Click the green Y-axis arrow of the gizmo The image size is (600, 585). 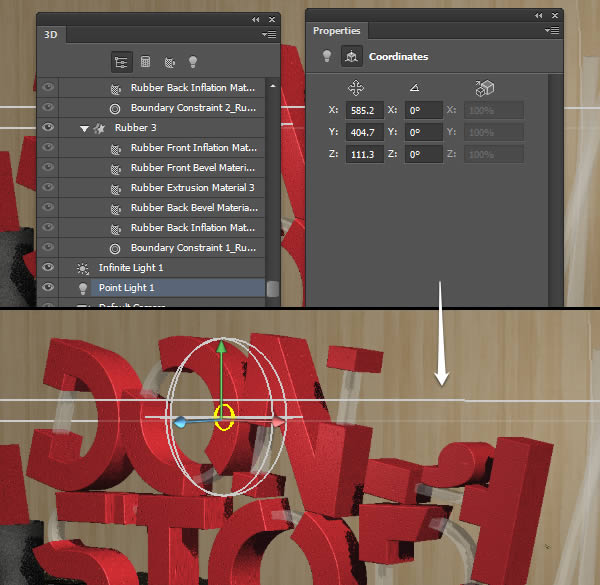pos(221,347)
